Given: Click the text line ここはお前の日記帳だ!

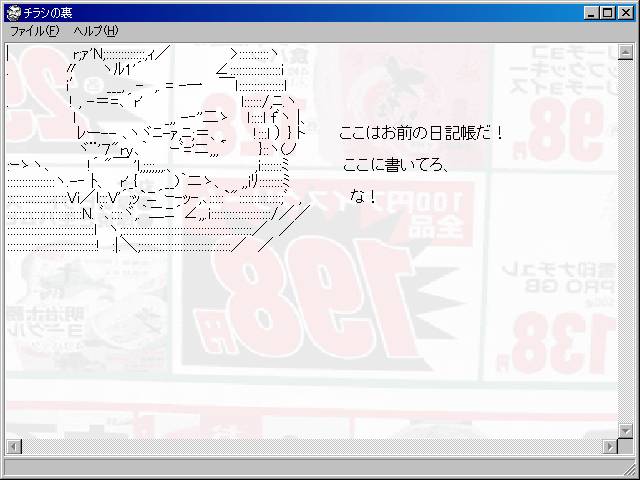Looking at the screenshot, I should click(x=421, y=133).
